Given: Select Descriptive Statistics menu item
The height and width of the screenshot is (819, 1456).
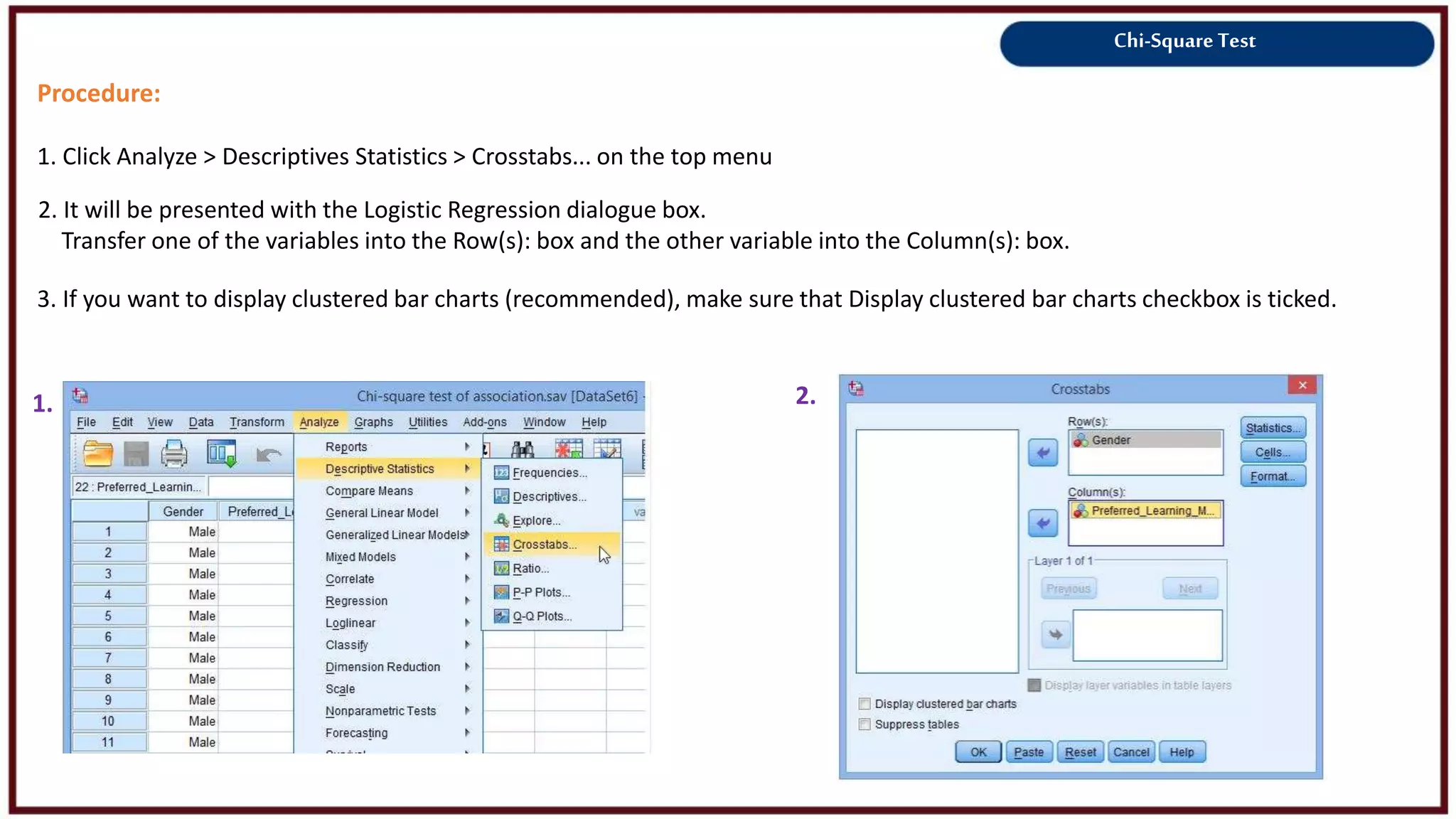Looking at the screenshot, I should pyautogui.click(x=390, y=469).
